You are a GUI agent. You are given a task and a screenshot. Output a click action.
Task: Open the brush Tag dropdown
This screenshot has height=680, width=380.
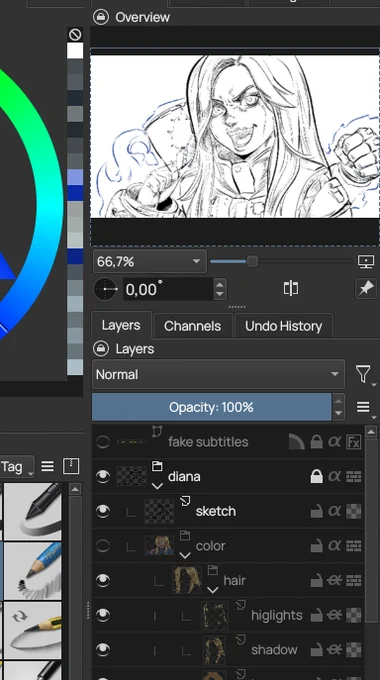pyautogui.click(x=16, y=467)
